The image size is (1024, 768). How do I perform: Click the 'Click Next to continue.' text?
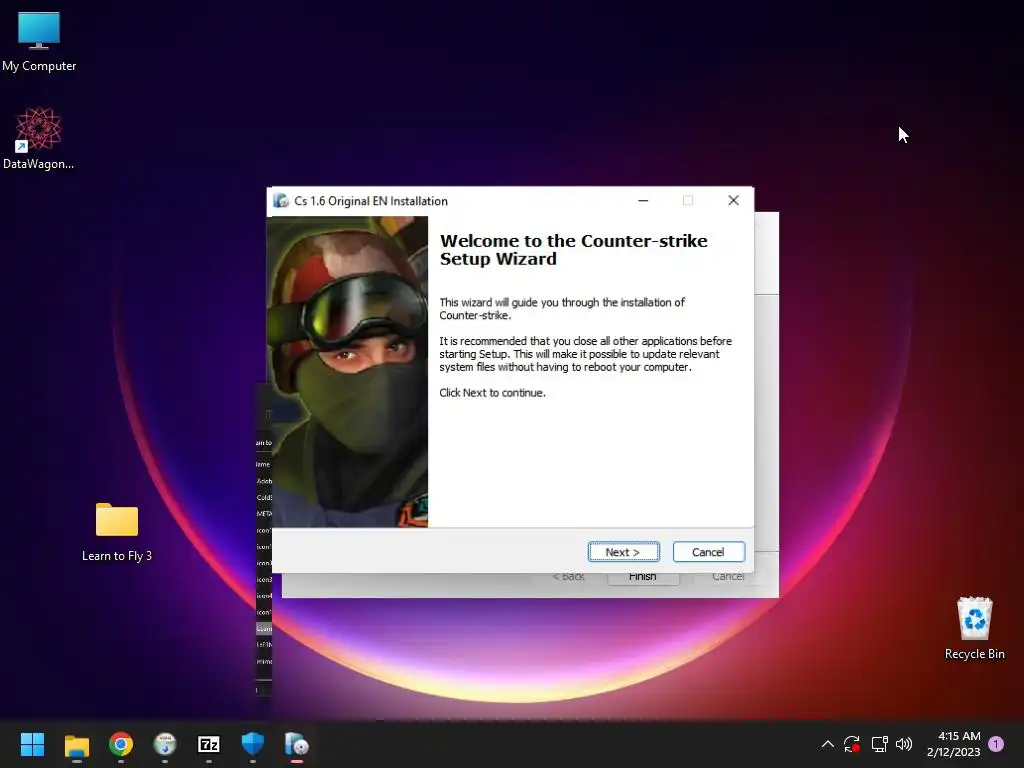[x=492, y=392]
